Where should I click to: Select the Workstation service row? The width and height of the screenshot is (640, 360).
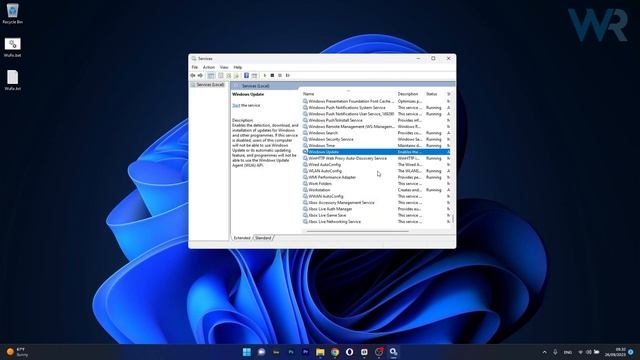coord(376,190)
